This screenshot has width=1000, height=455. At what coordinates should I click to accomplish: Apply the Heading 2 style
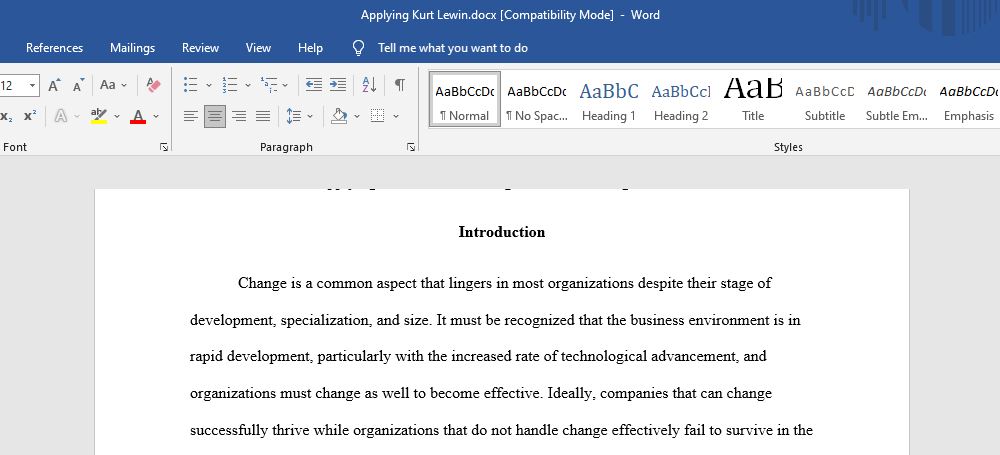pyautogui.click(x=680, y=99)
